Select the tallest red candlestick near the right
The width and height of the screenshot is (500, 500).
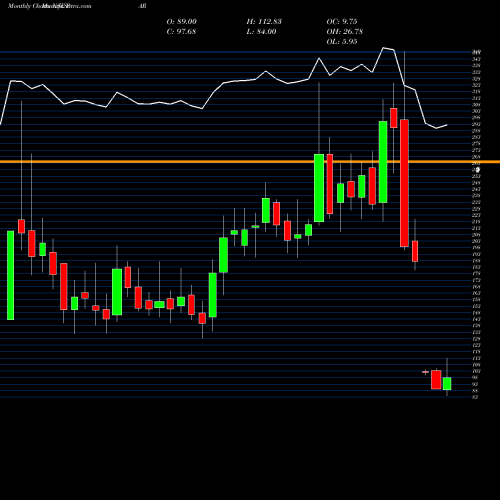pyautogui.click(x=404, y=183)
